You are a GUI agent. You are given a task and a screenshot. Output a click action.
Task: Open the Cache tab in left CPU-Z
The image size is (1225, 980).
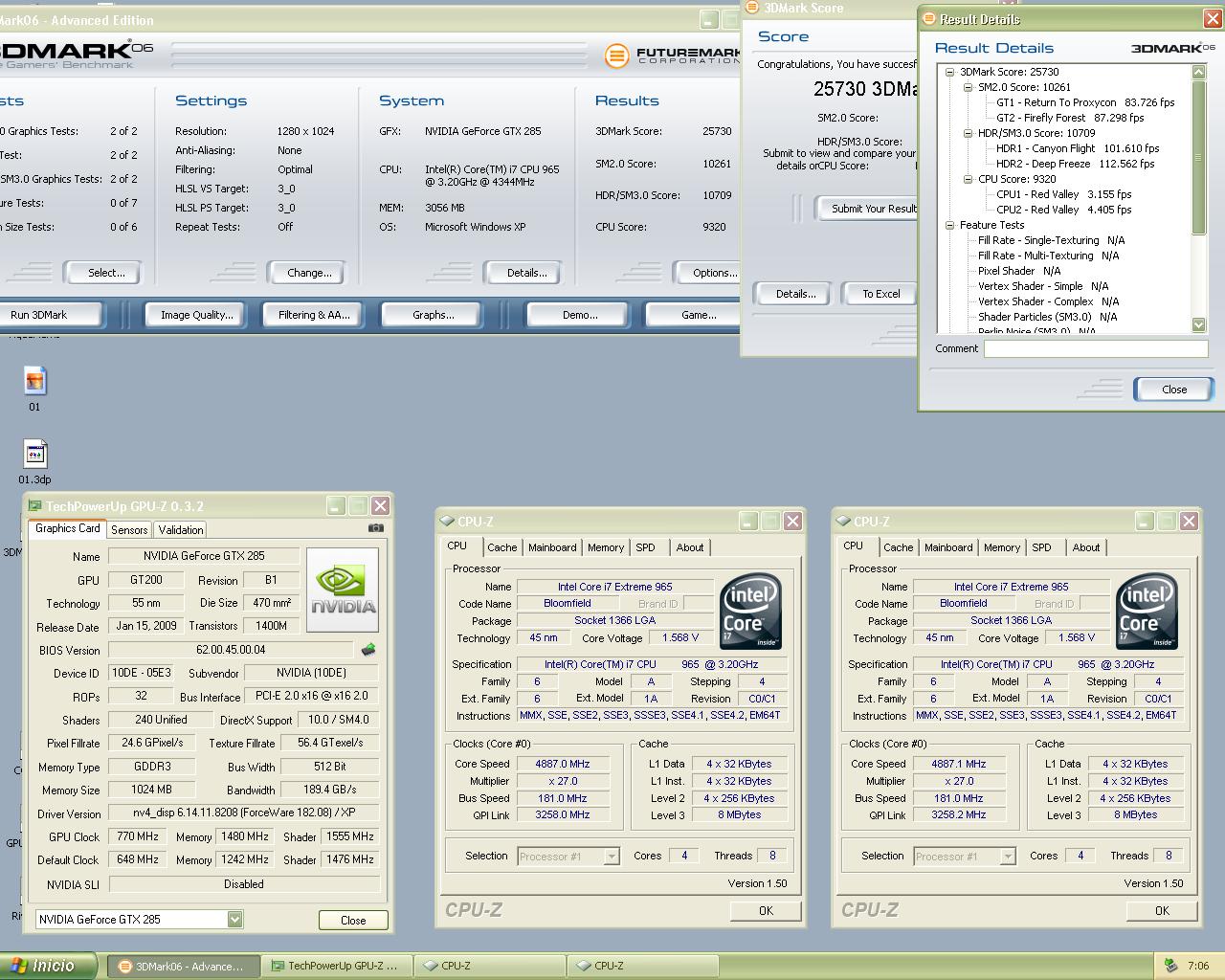[501, 547]
